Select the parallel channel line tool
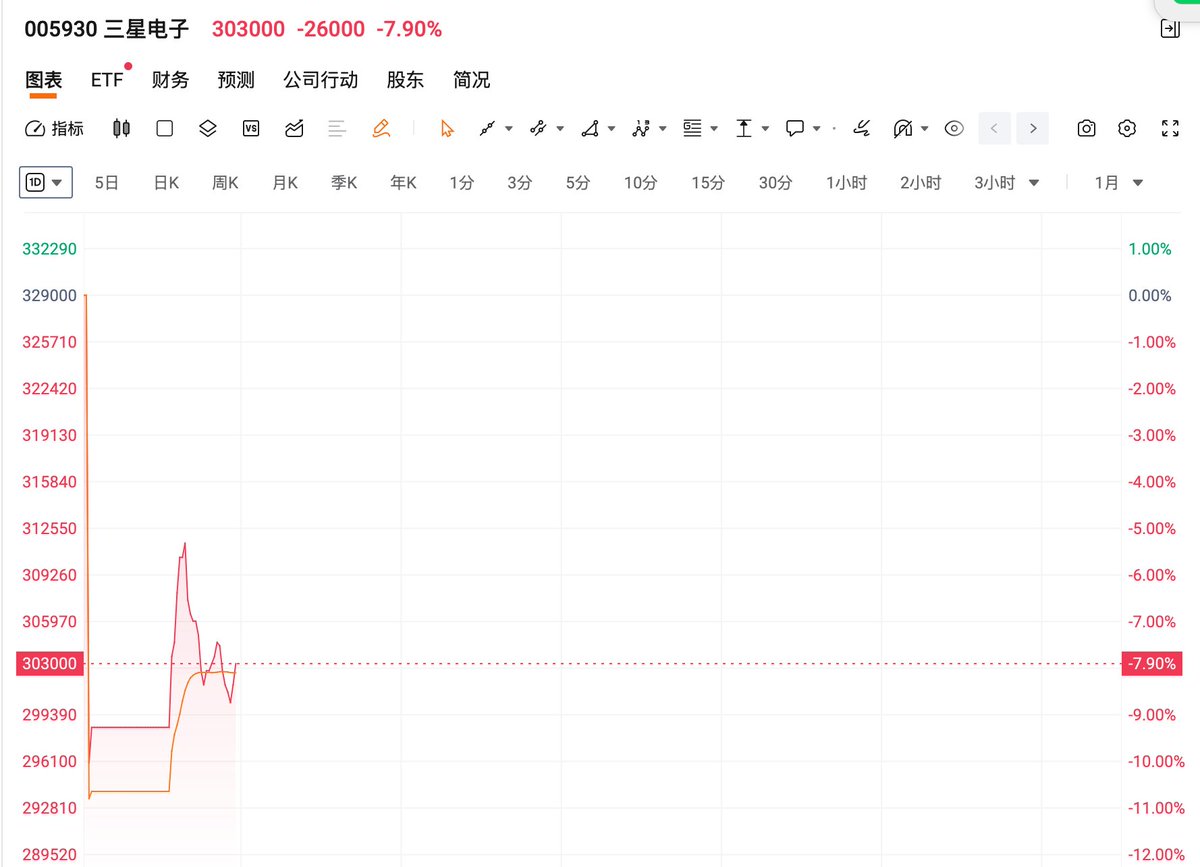Screen dimensions: 1200x867 538,128
